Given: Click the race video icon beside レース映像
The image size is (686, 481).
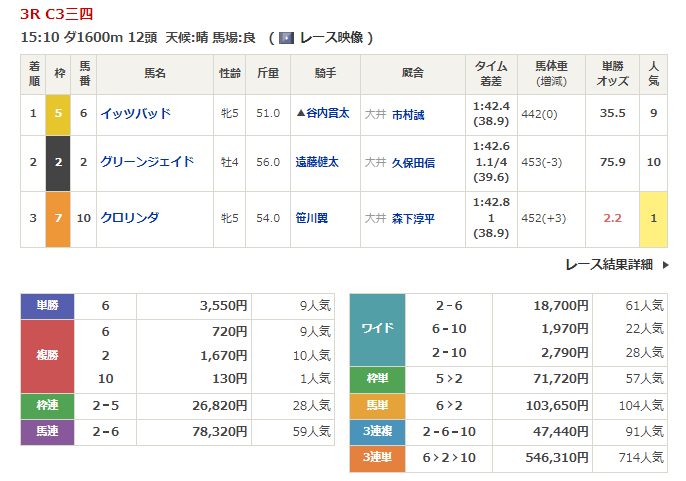Looking at the screenshot, I should pyautogui.click(x=286, y=38).
